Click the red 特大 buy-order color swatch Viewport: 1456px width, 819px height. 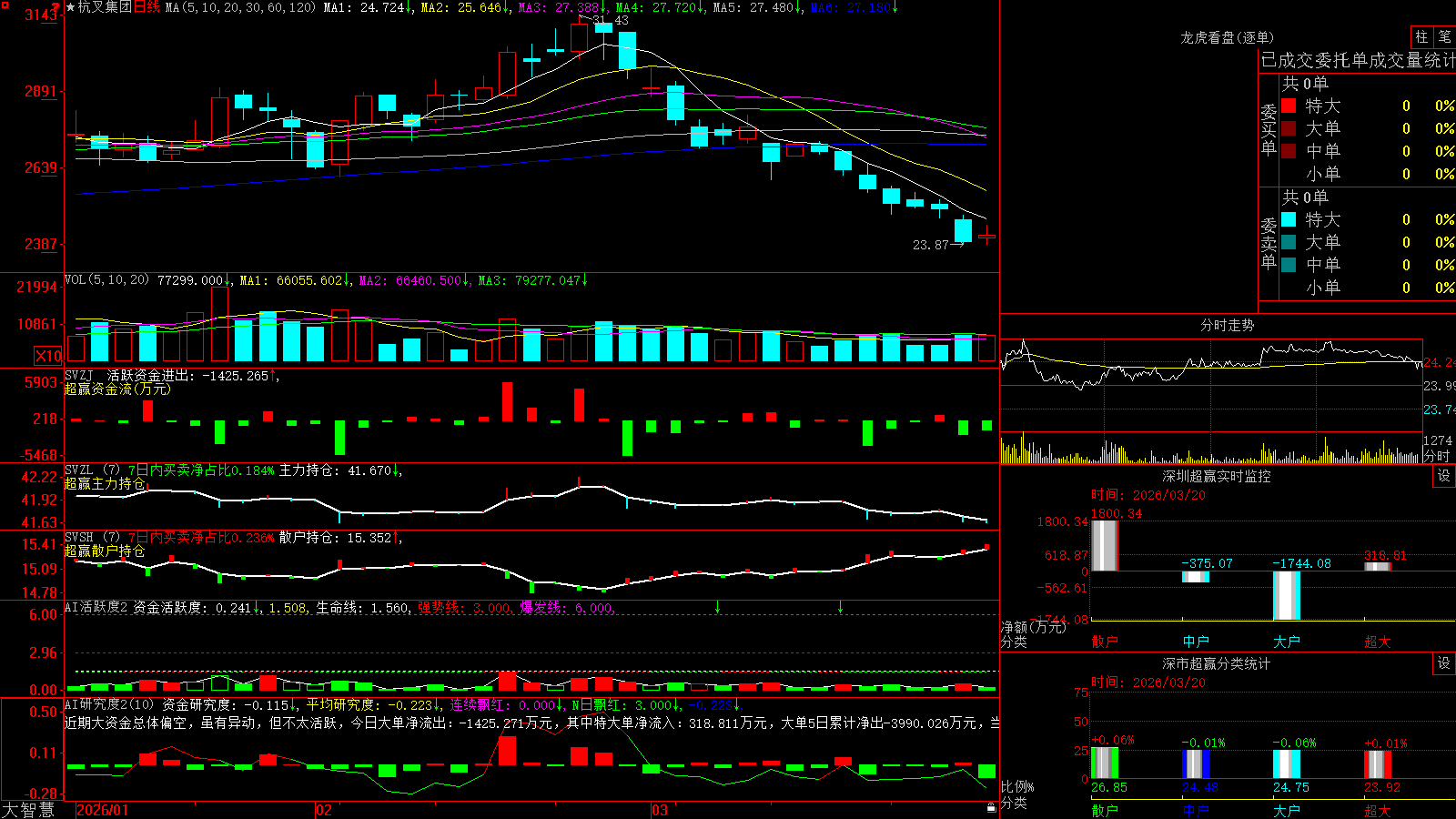[x=1289, y=106]
